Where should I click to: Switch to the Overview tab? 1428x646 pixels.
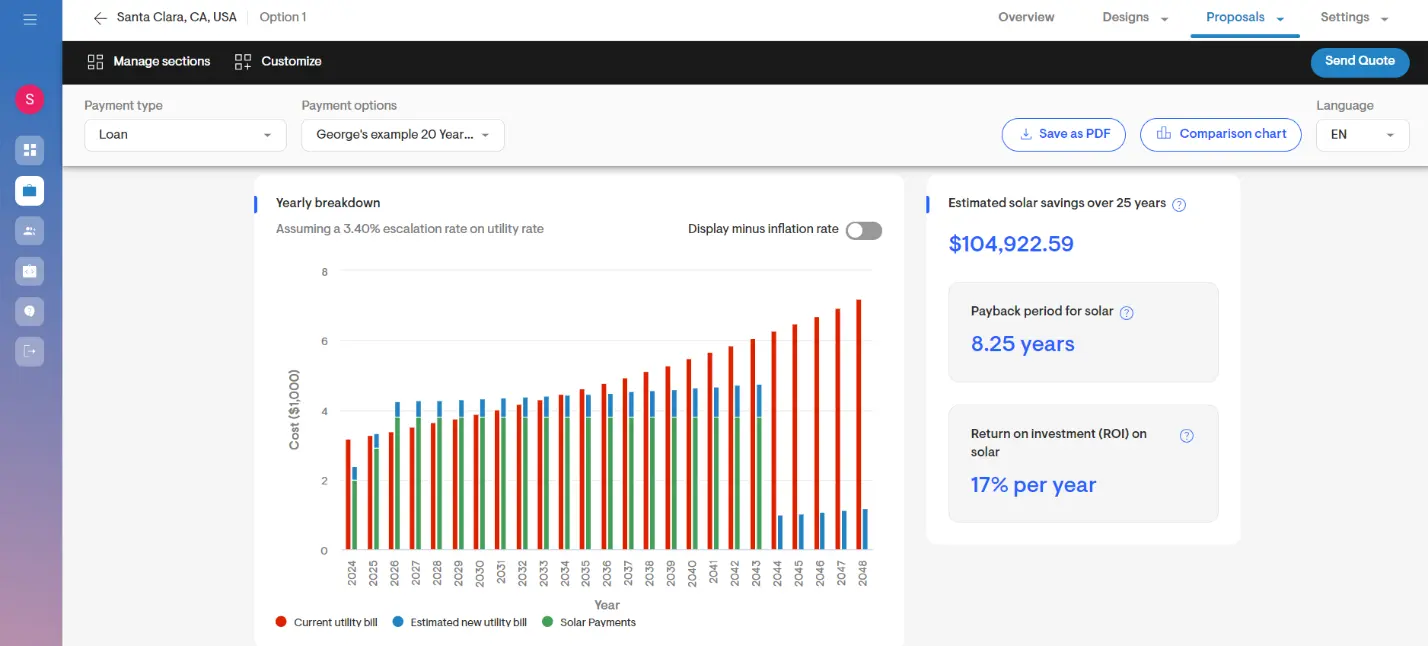pos(1026,18)
